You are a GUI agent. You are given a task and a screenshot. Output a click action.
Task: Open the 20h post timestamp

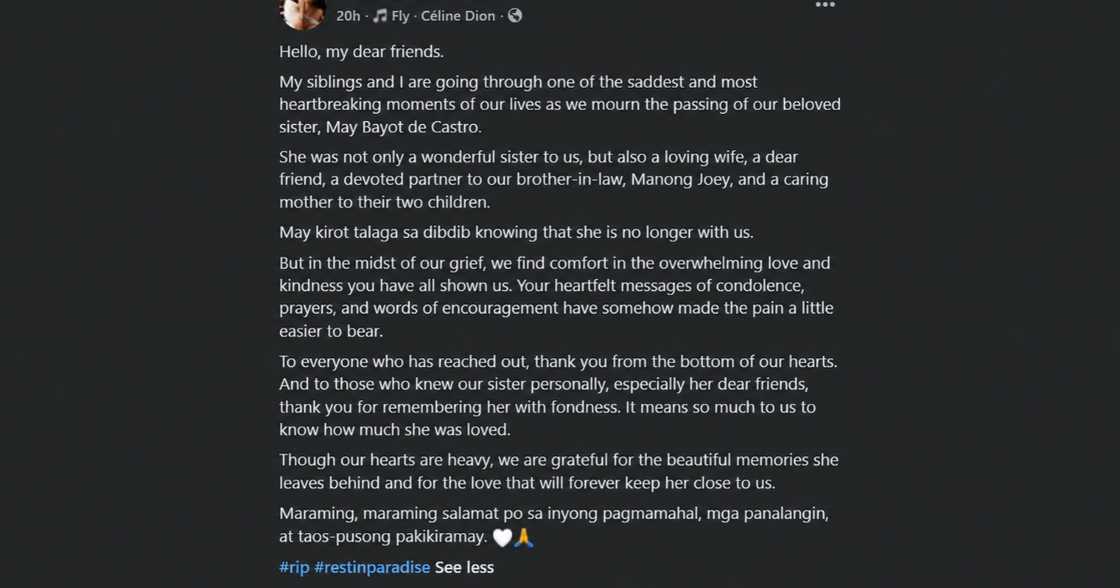pos(348,16)
